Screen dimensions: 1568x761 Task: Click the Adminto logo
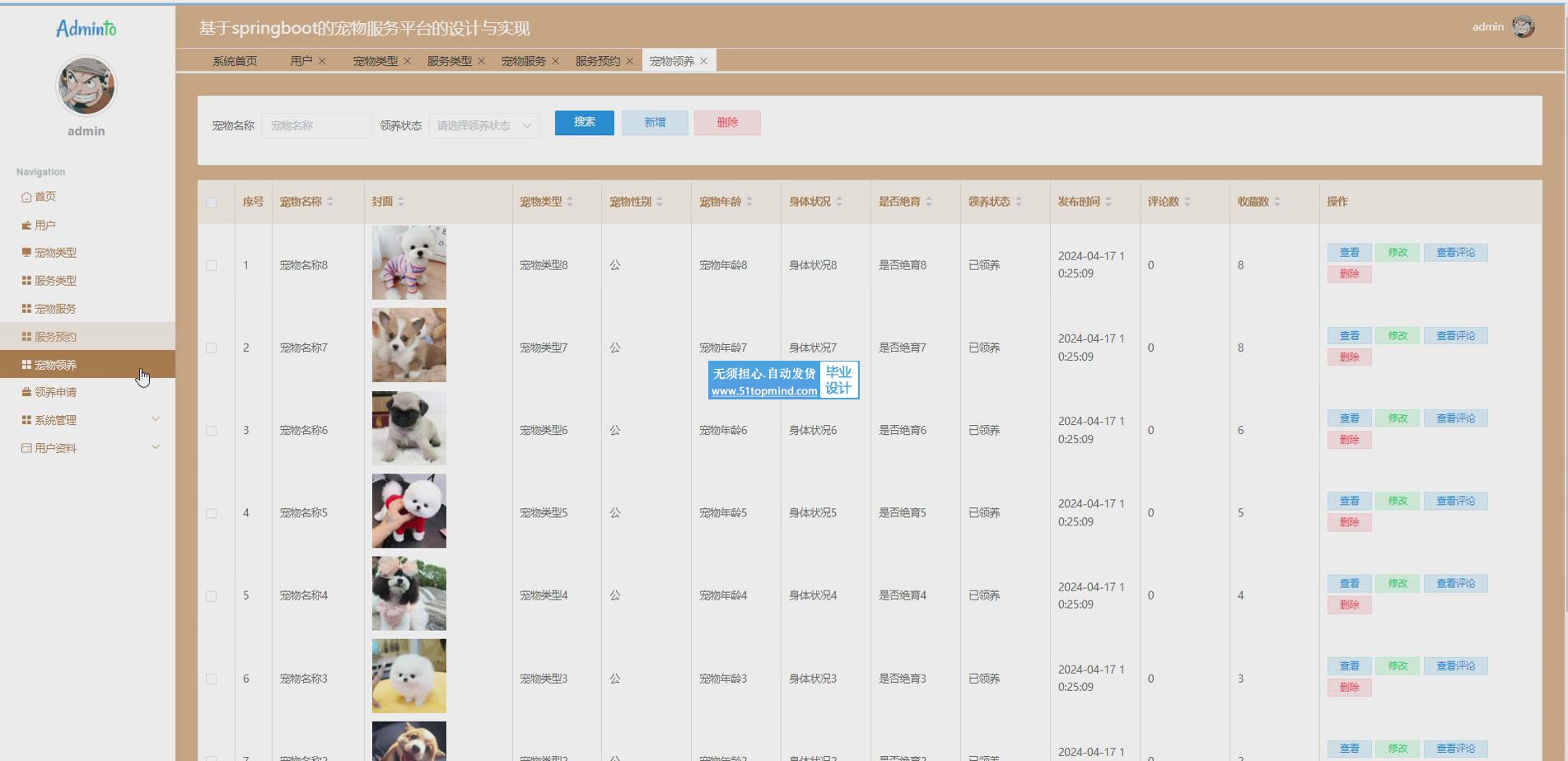[x=86, y=29]
